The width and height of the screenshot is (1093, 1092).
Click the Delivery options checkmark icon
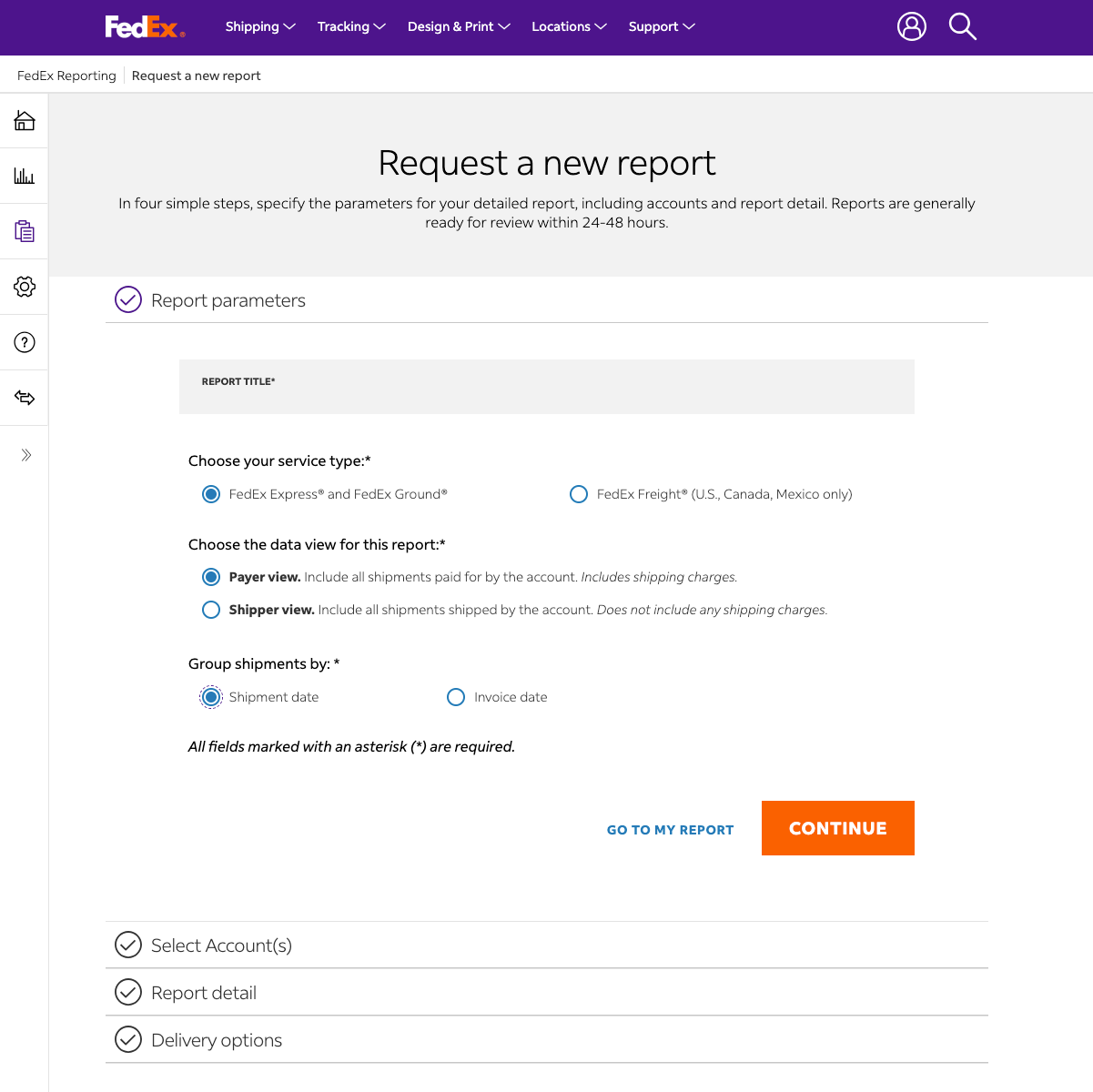click(x=128, y=1039)
